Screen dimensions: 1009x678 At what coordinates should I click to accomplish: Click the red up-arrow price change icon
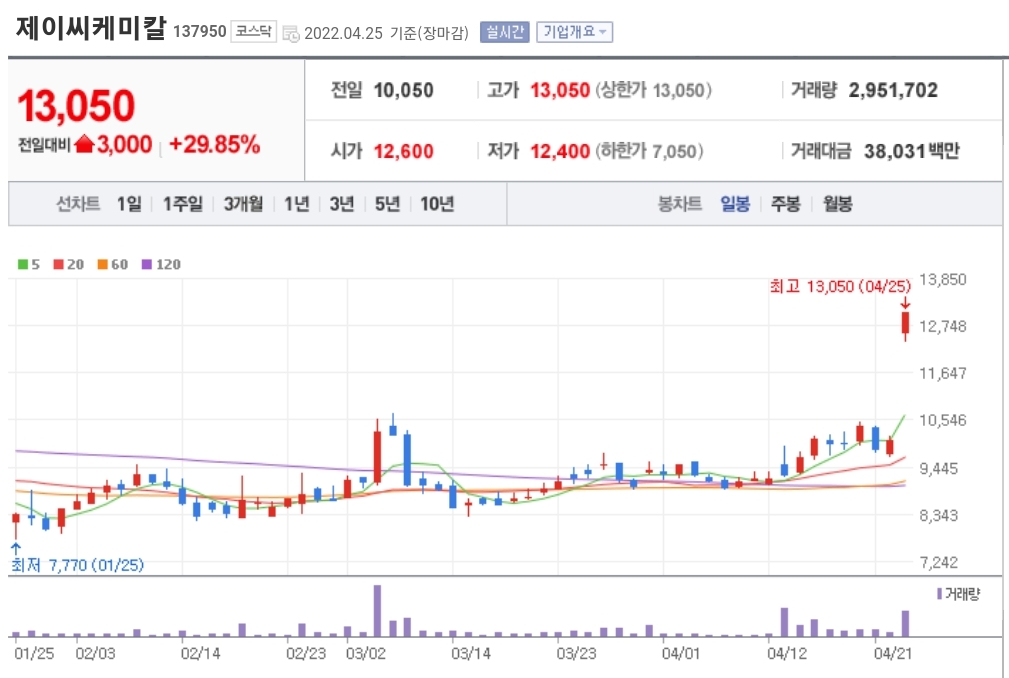tap(84, 144)
